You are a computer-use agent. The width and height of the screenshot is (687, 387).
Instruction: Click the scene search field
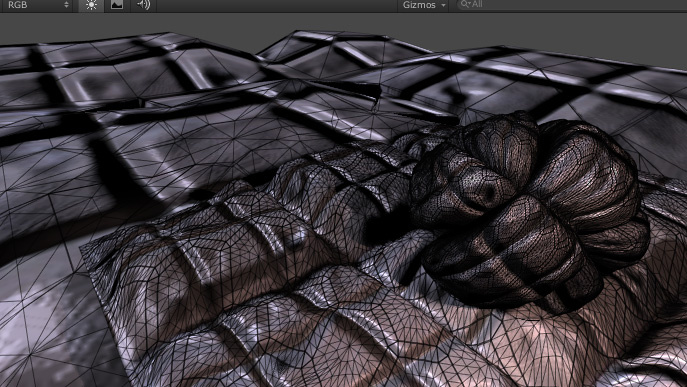click(571, 4)
